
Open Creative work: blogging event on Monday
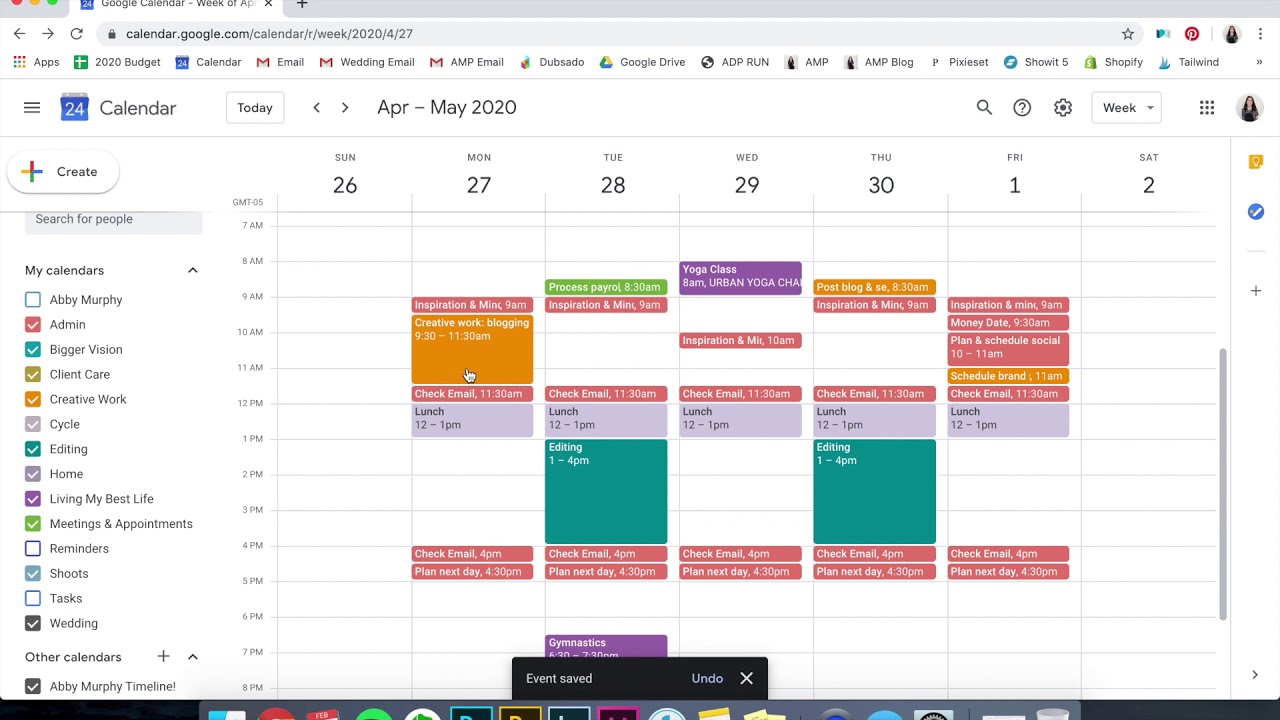[x=472, y=349]
